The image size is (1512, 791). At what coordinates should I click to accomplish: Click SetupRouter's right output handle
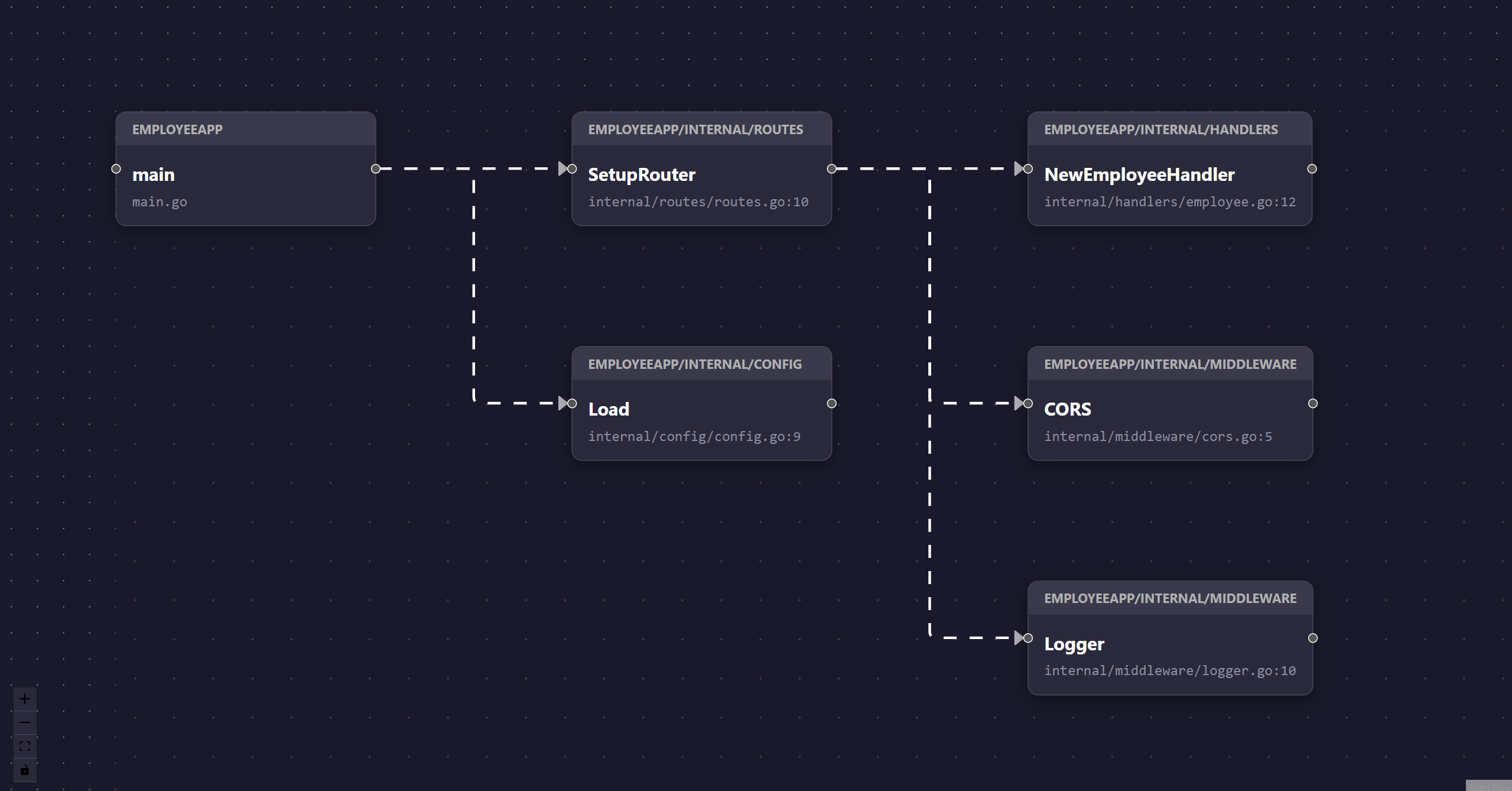pyautogui.click(x=832, y=169)
